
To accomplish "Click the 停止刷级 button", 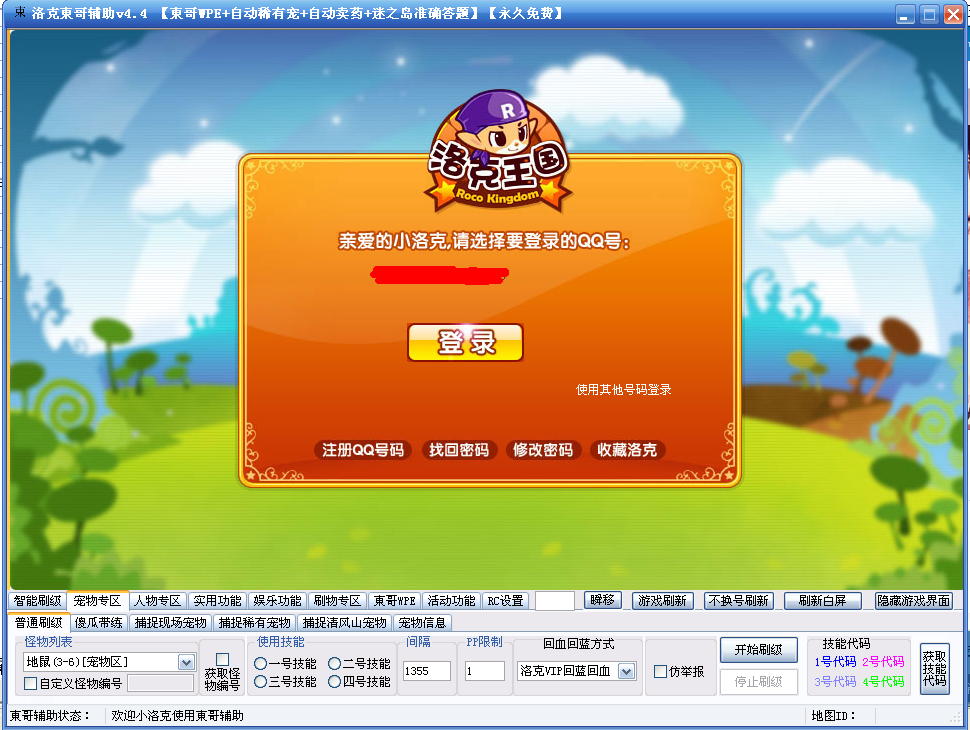I will click(758, 682).
